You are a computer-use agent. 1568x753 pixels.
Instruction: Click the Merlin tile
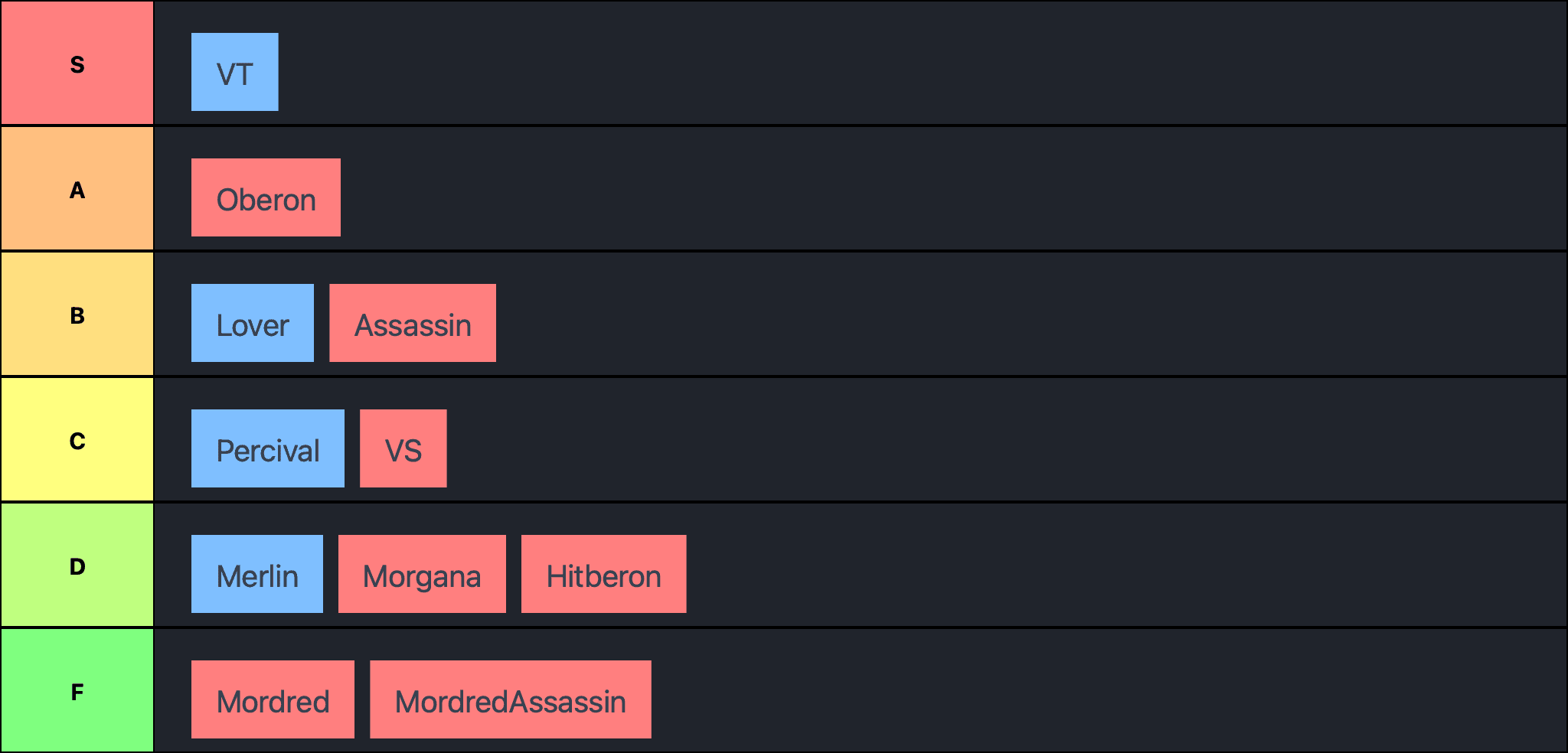(x=256, y=574)
